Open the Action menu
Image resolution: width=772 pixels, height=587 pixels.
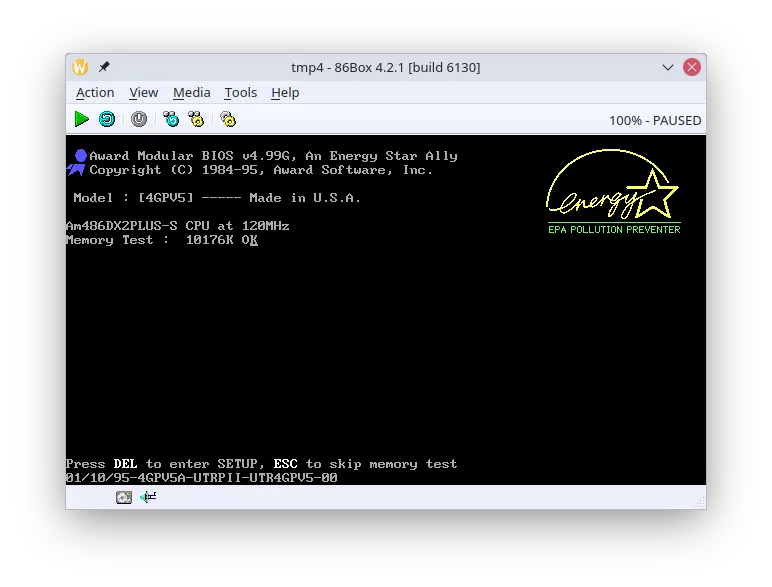[x=95, y=93]
